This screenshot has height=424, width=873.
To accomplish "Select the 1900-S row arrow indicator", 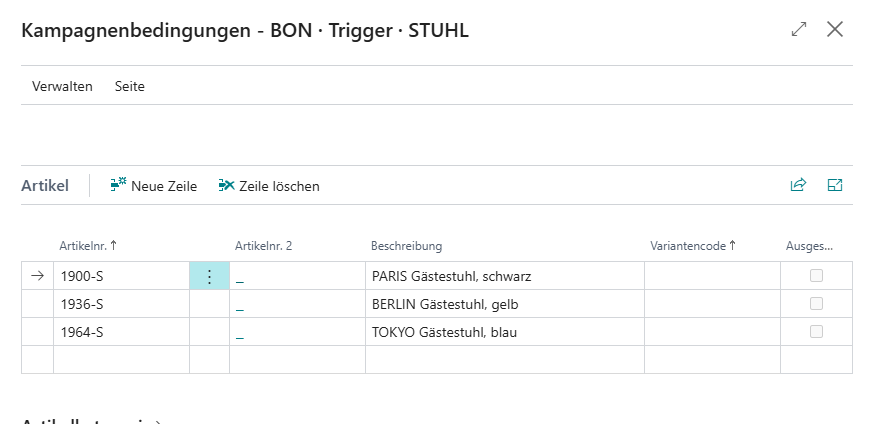I will click(x=37, y=276).
